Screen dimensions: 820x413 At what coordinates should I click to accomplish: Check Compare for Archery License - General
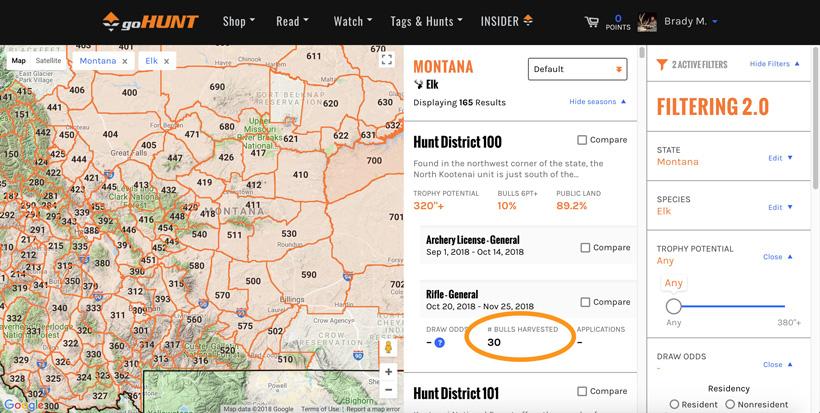click(586, 248)
